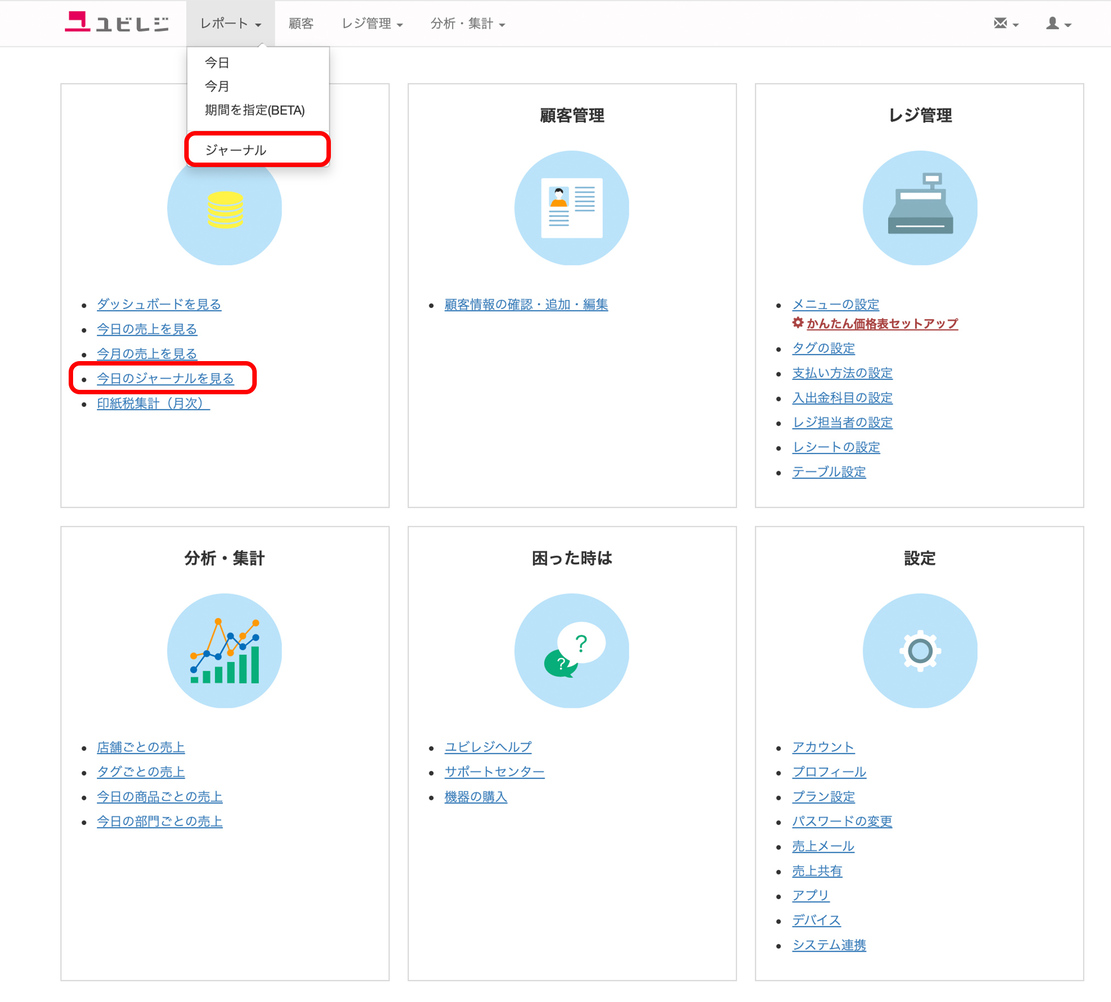Click the 顧客管理 card heading
The image size is (1111, 1002).
pos(572,116)
